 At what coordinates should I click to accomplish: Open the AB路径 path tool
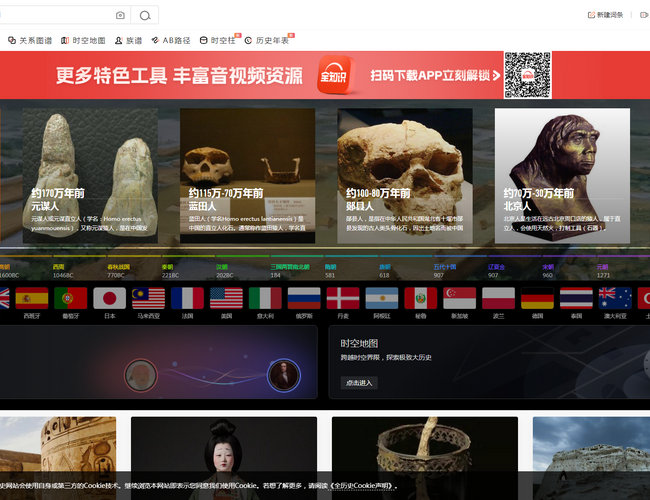tap(170, 41)
